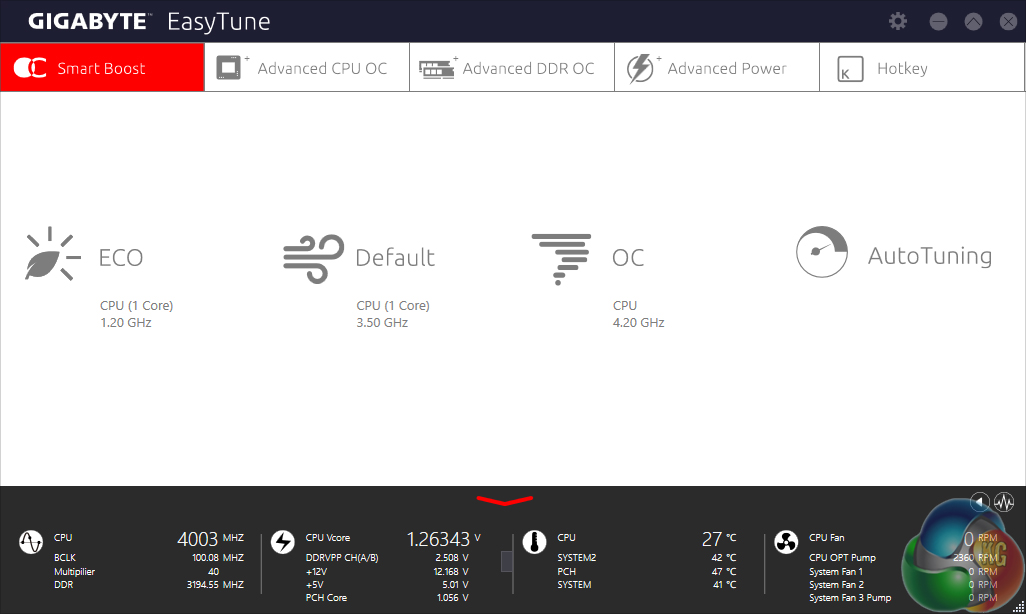Click the Advanced DDR OC memory icon
This screenshot has height=614, width=1026.
(436, 69)
